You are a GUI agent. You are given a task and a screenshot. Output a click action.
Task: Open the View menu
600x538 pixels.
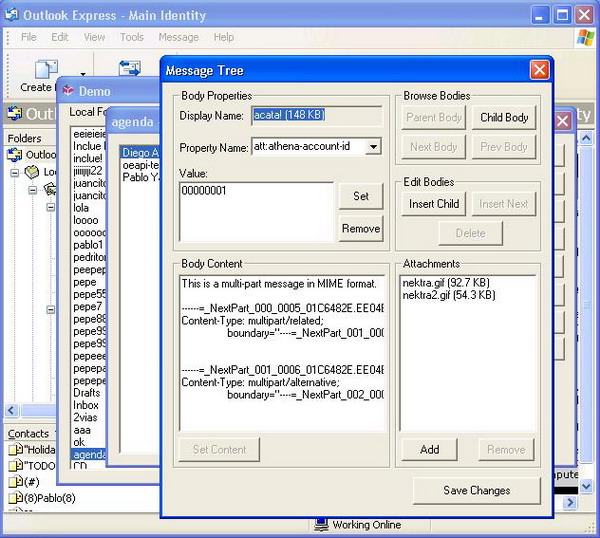tap(94, 37)
